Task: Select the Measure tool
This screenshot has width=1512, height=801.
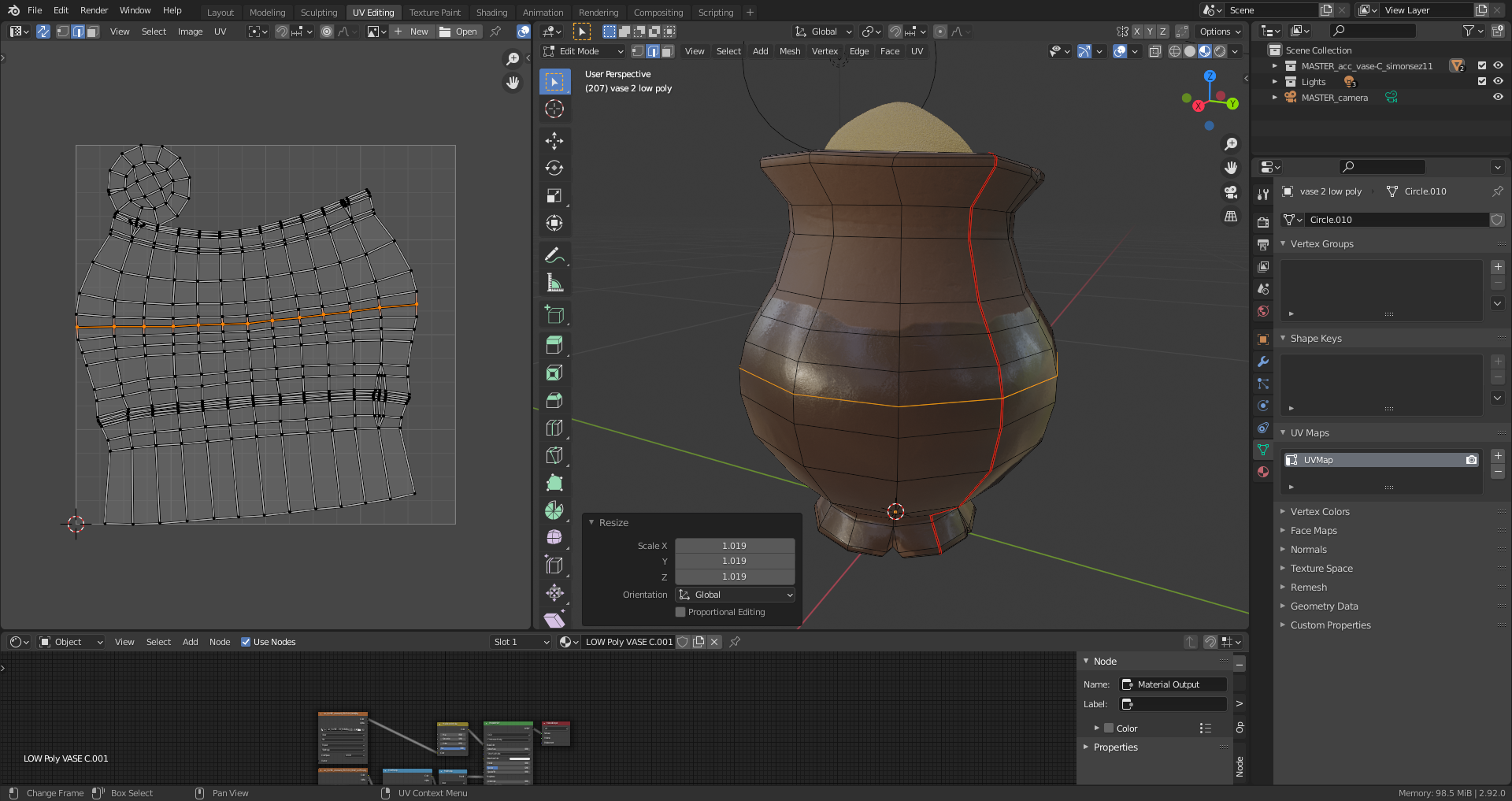Action: tap(554, 283)
